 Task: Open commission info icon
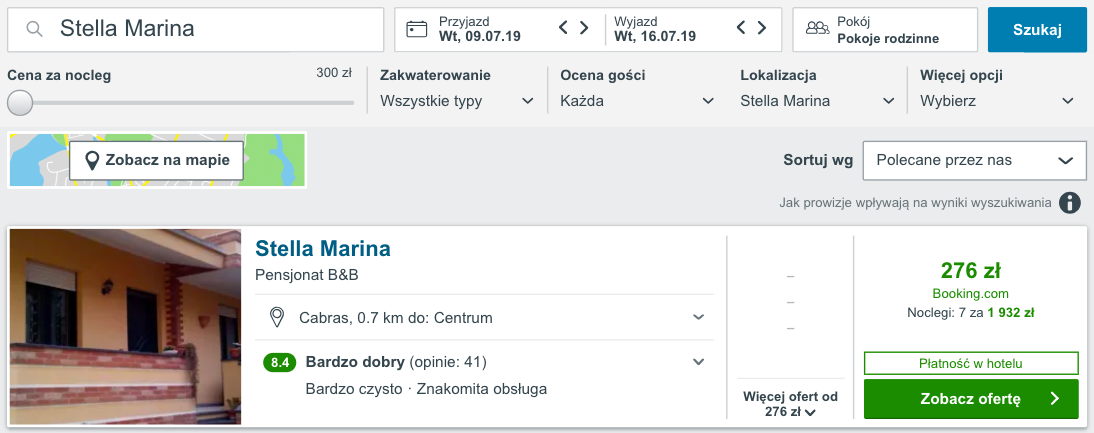coord(1070,203)
